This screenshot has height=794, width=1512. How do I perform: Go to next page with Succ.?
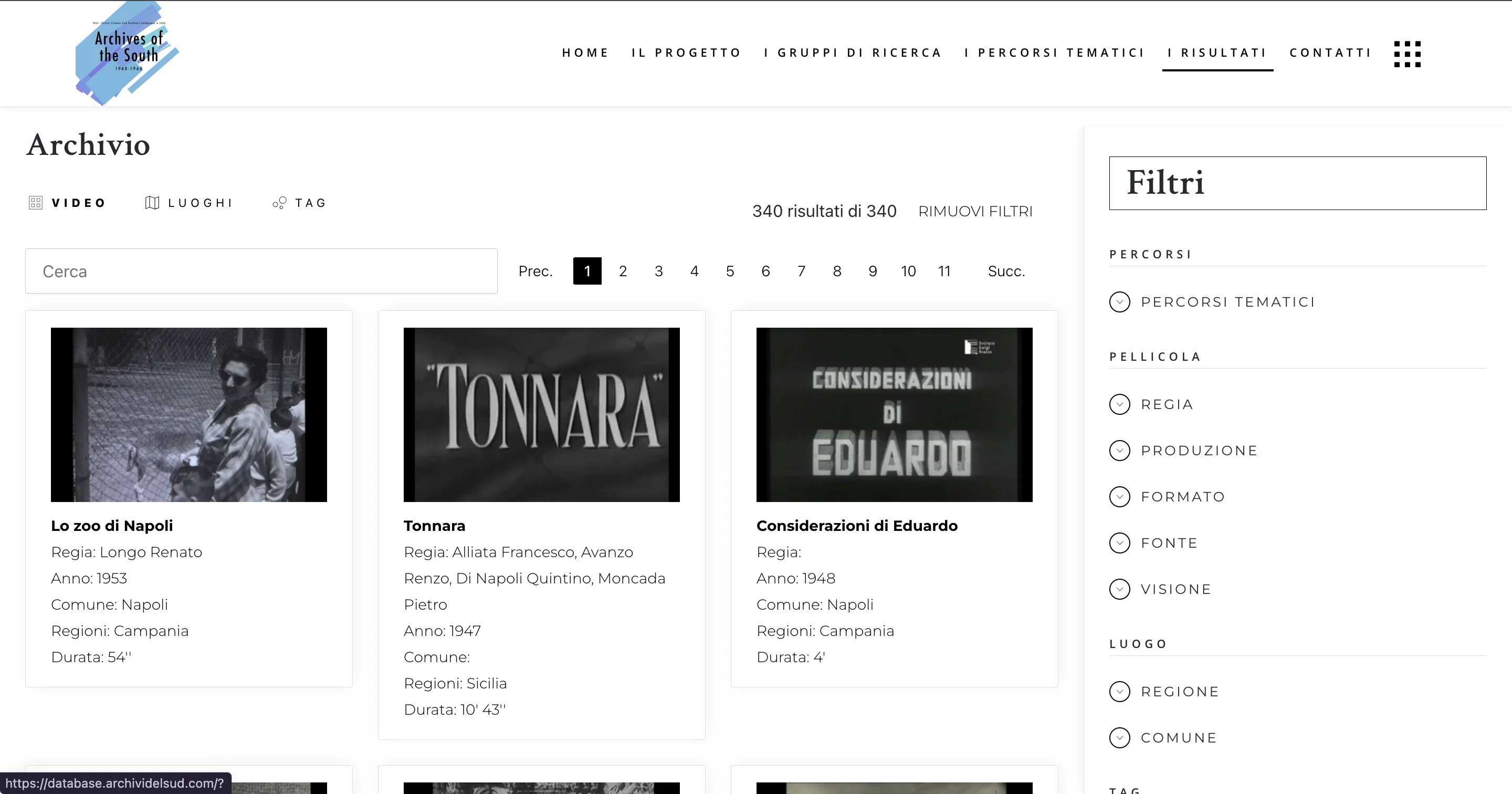1006,271
